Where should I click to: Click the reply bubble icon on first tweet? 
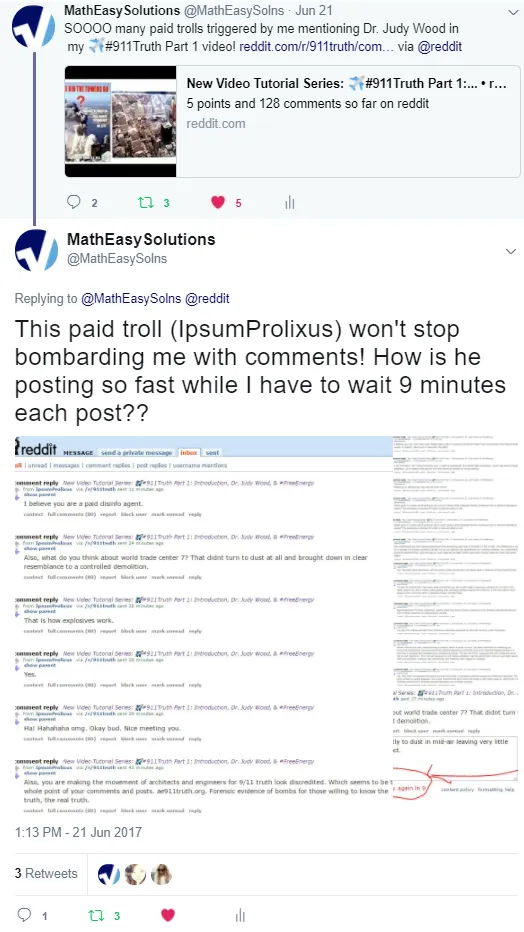click(x=74, y=202)
